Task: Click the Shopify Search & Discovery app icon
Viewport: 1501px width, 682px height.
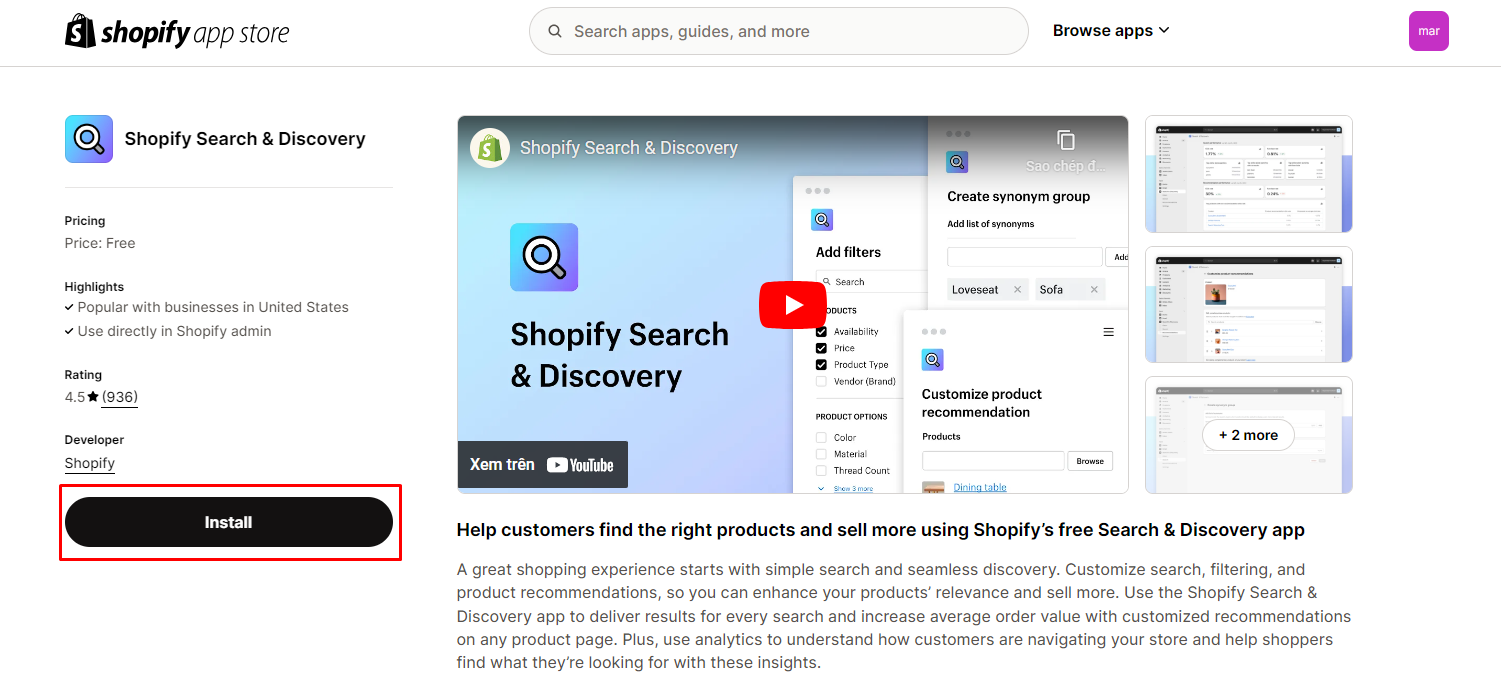Action: pyautogui.click(x=88, y=138)
